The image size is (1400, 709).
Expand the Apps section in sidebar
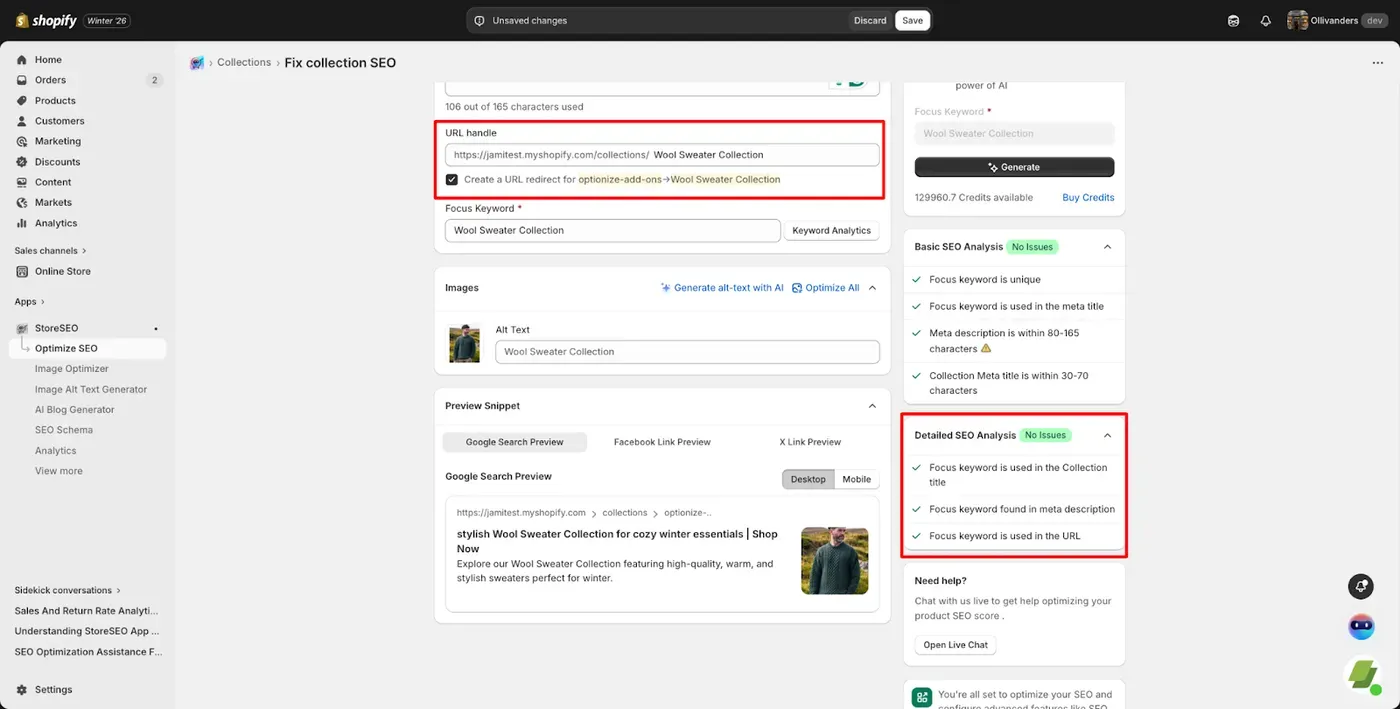[x=29, y=301]
